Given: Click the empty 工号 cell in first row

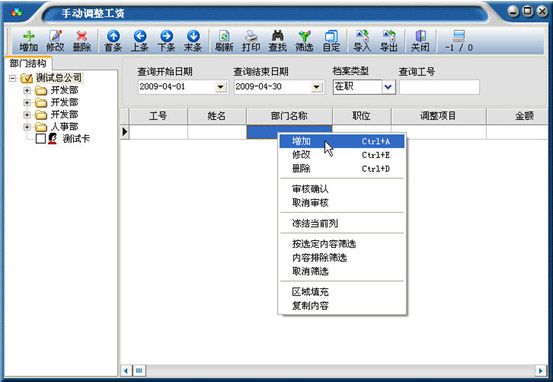Looking at the screenshot, I should pyautogui.click(x=158, y=132).
